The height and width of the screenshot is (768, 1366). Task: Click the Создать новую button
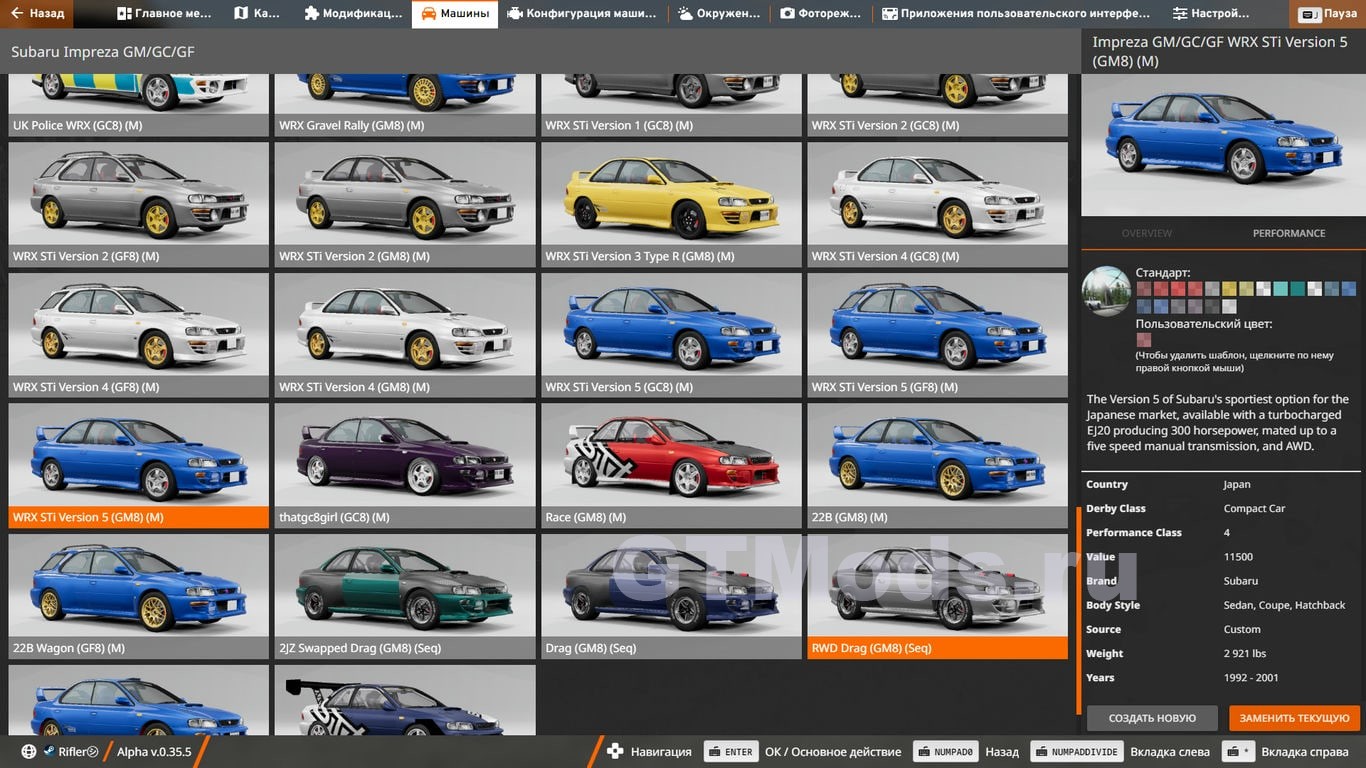click(1152, 718)
